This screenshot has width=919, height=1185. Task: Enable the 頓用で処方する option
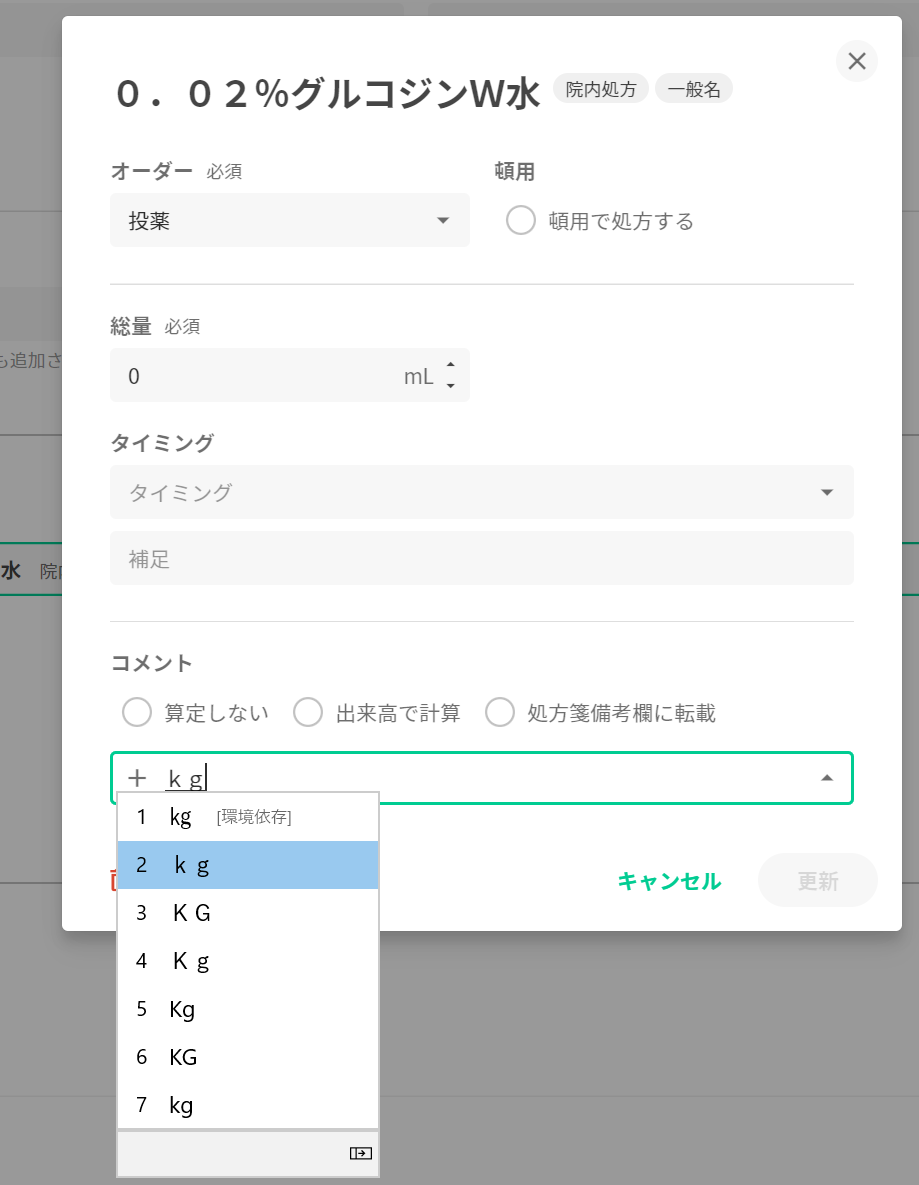521,221
